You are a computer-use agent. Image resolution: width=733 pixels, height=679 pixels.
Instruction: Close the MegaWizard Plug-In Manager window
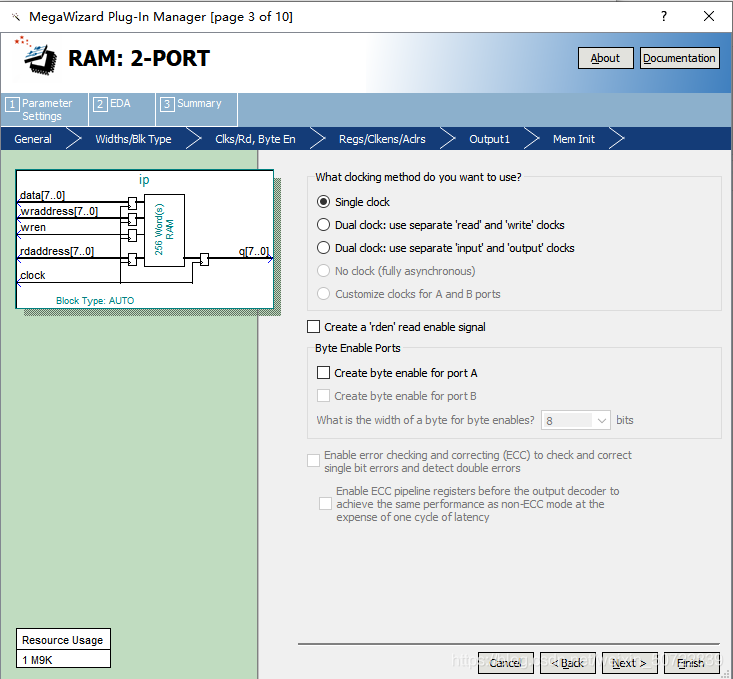click(709, 16)
